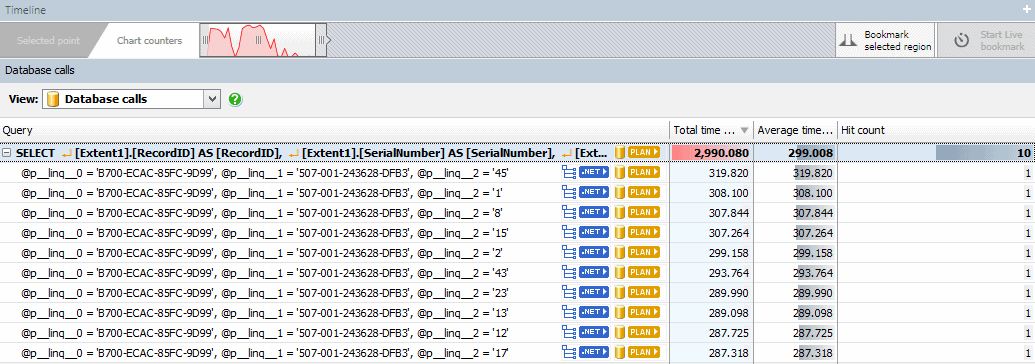
Task: Click database icon in the SELECT summary row
Action: pyautogui.click(x=619, y=153)
